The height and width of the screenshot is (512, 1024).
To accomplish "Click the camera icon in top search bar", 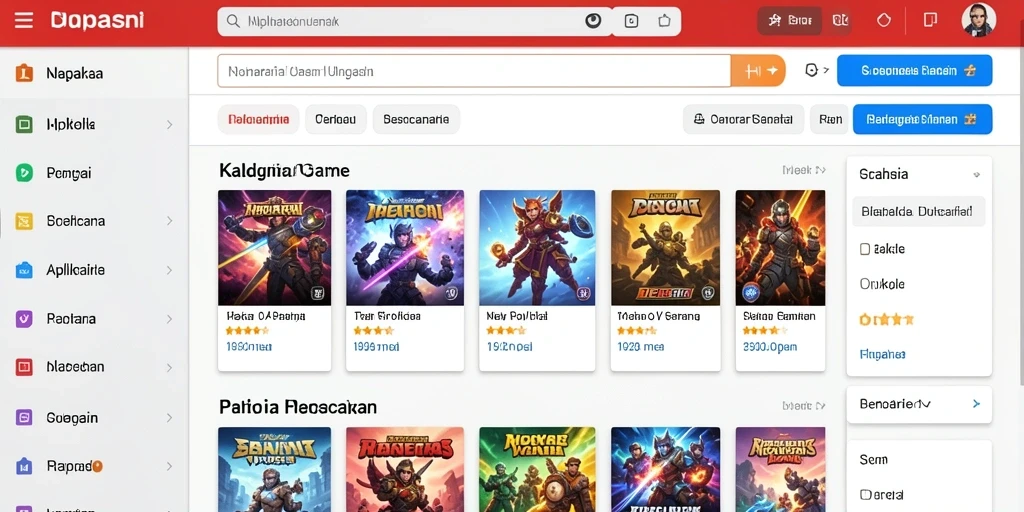I will tap(631, 22).
